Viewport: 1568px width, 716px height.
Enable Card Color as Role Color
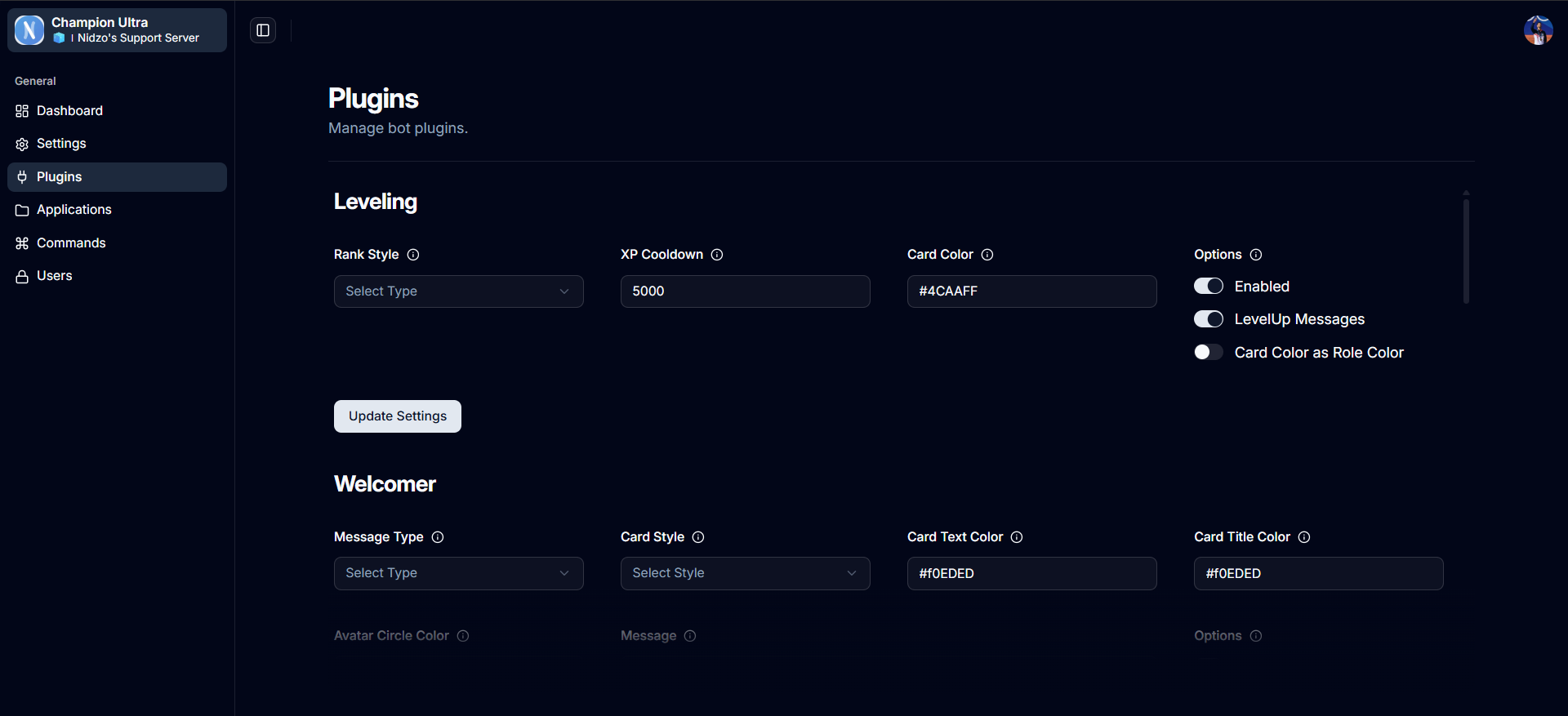[1209, 353]
